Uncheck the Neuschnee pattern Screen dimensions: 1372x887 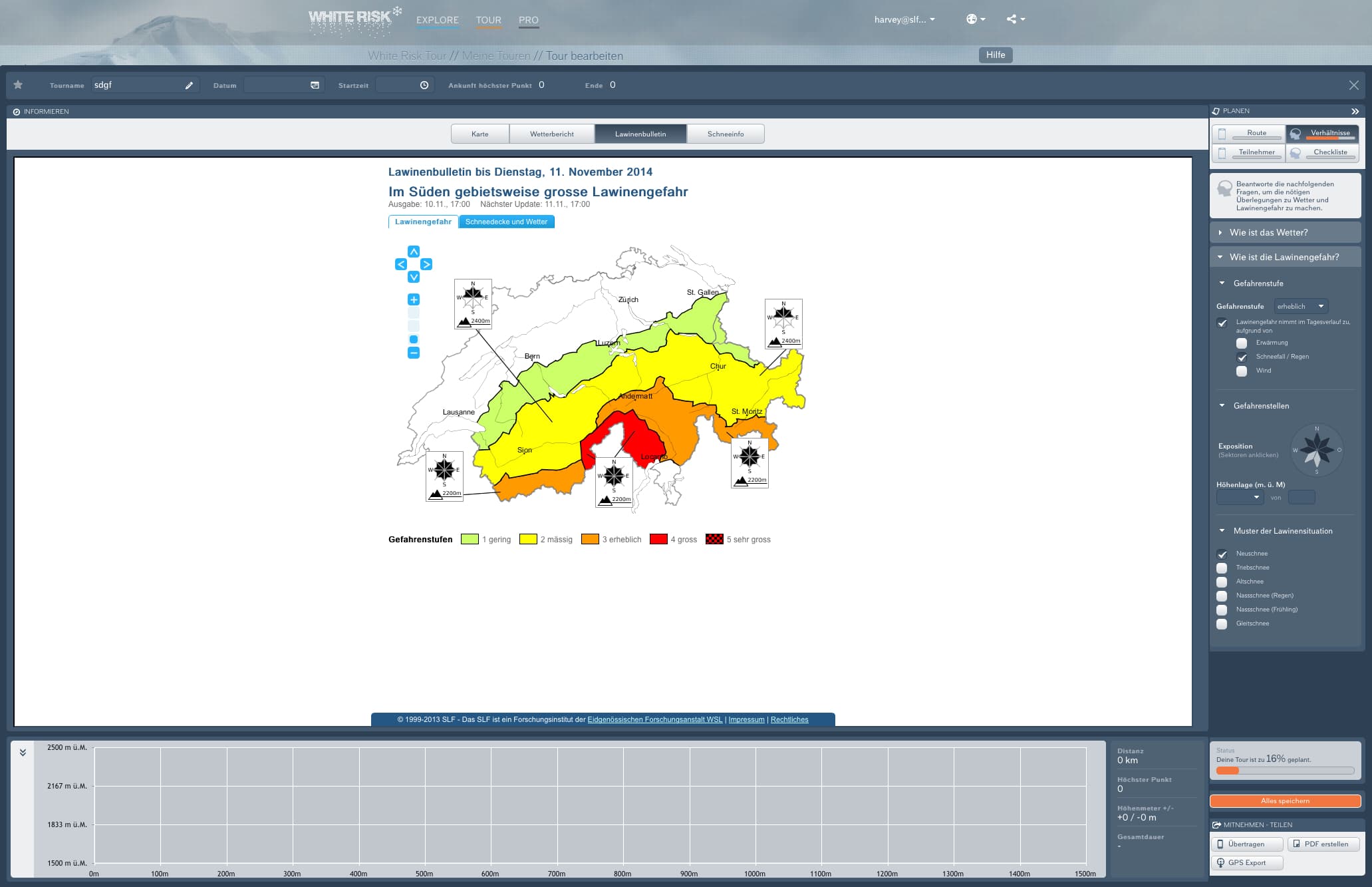(1222, 554)
